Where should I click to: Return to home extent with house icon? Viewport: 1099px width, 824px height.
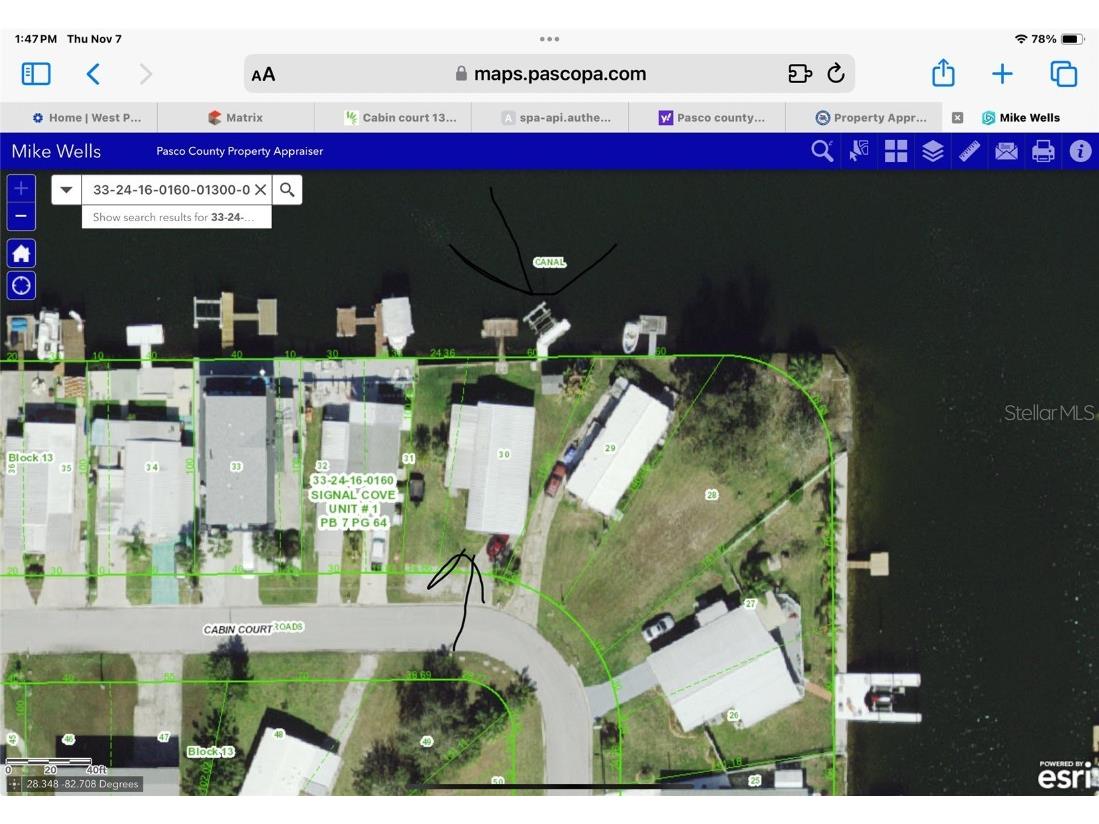click(21, 253)
